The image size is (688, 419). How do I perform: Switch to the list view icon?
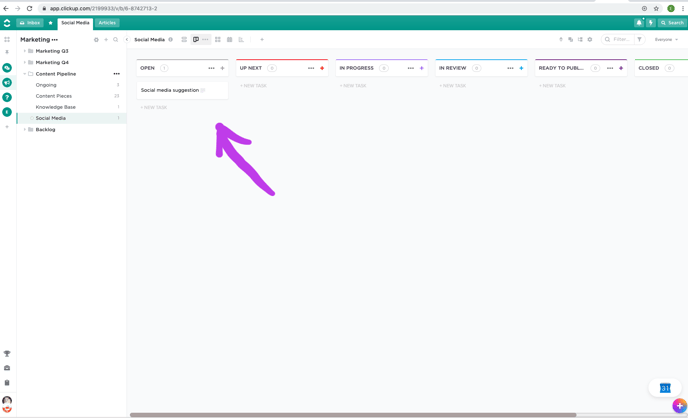[x=184, y=40]
